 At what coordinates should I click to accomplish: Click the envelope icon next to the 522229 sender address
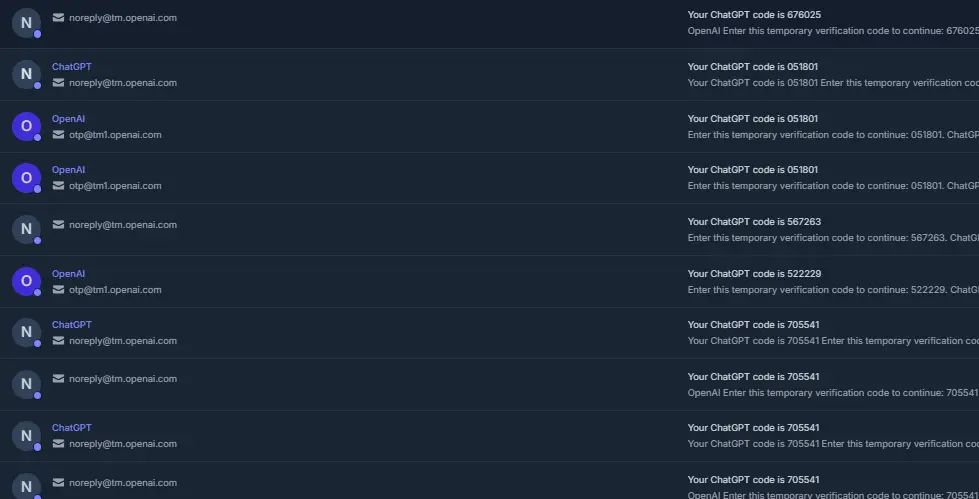pyautogui.click(x=58, y=290)
